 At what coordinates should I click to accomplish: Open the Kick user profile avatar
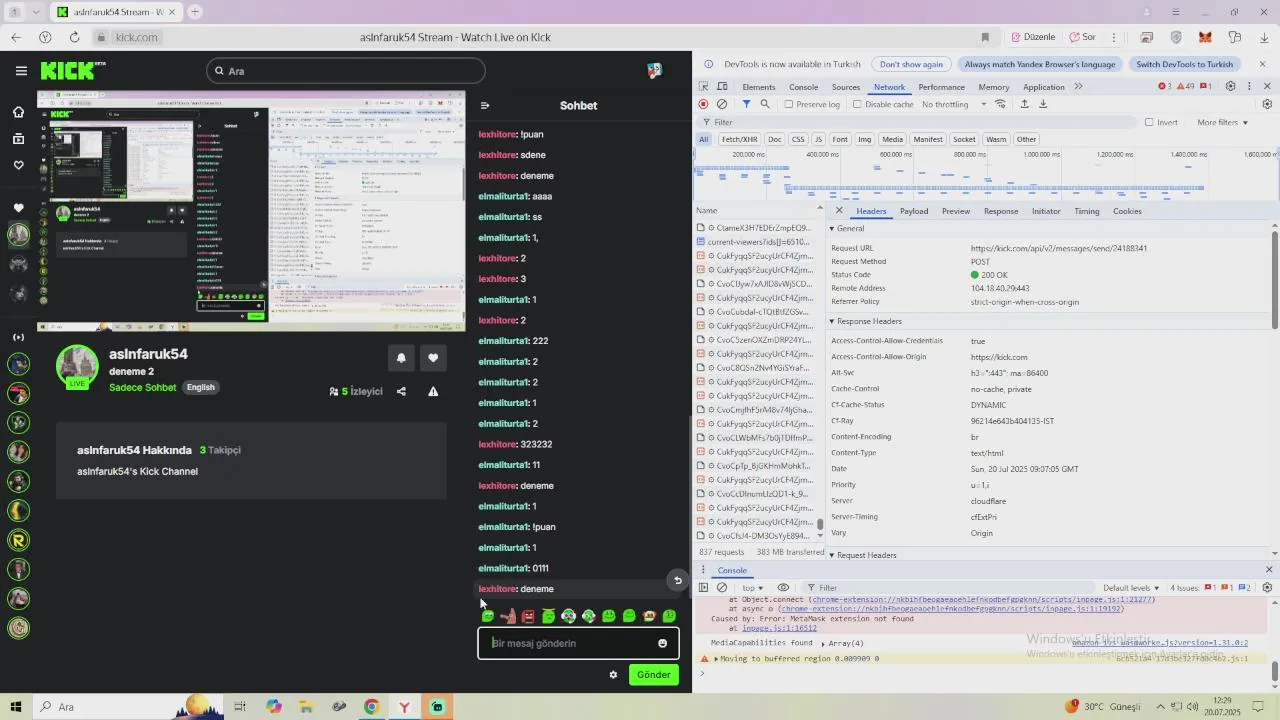(x=654, y=71)
